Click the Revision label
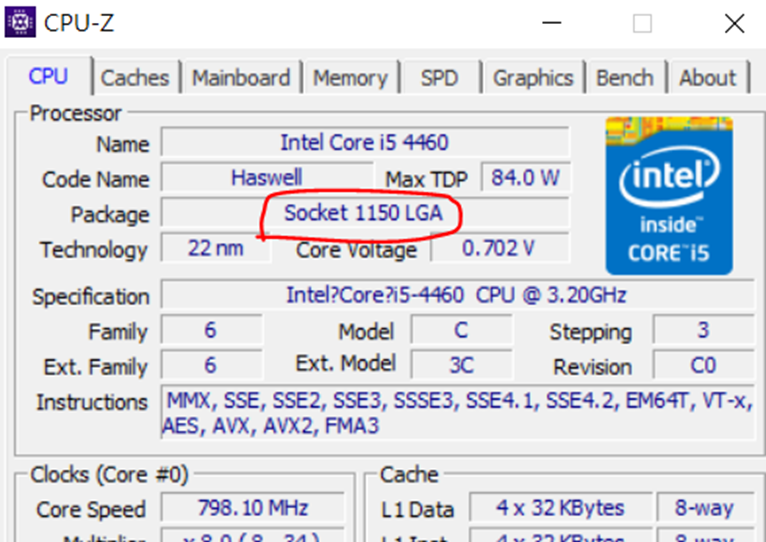This screenshot has width=766, height=542. [593, 367]
